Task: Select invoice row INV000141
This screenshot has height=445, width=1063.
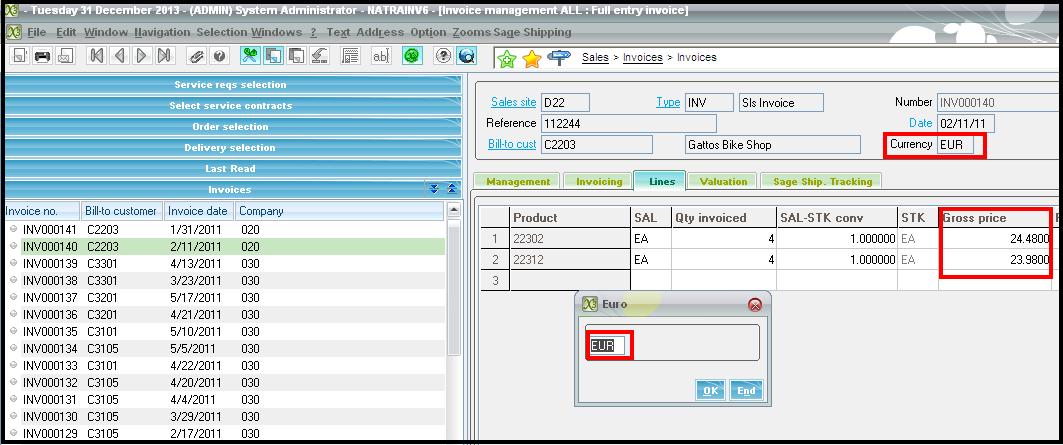Action: pos(225,230)
